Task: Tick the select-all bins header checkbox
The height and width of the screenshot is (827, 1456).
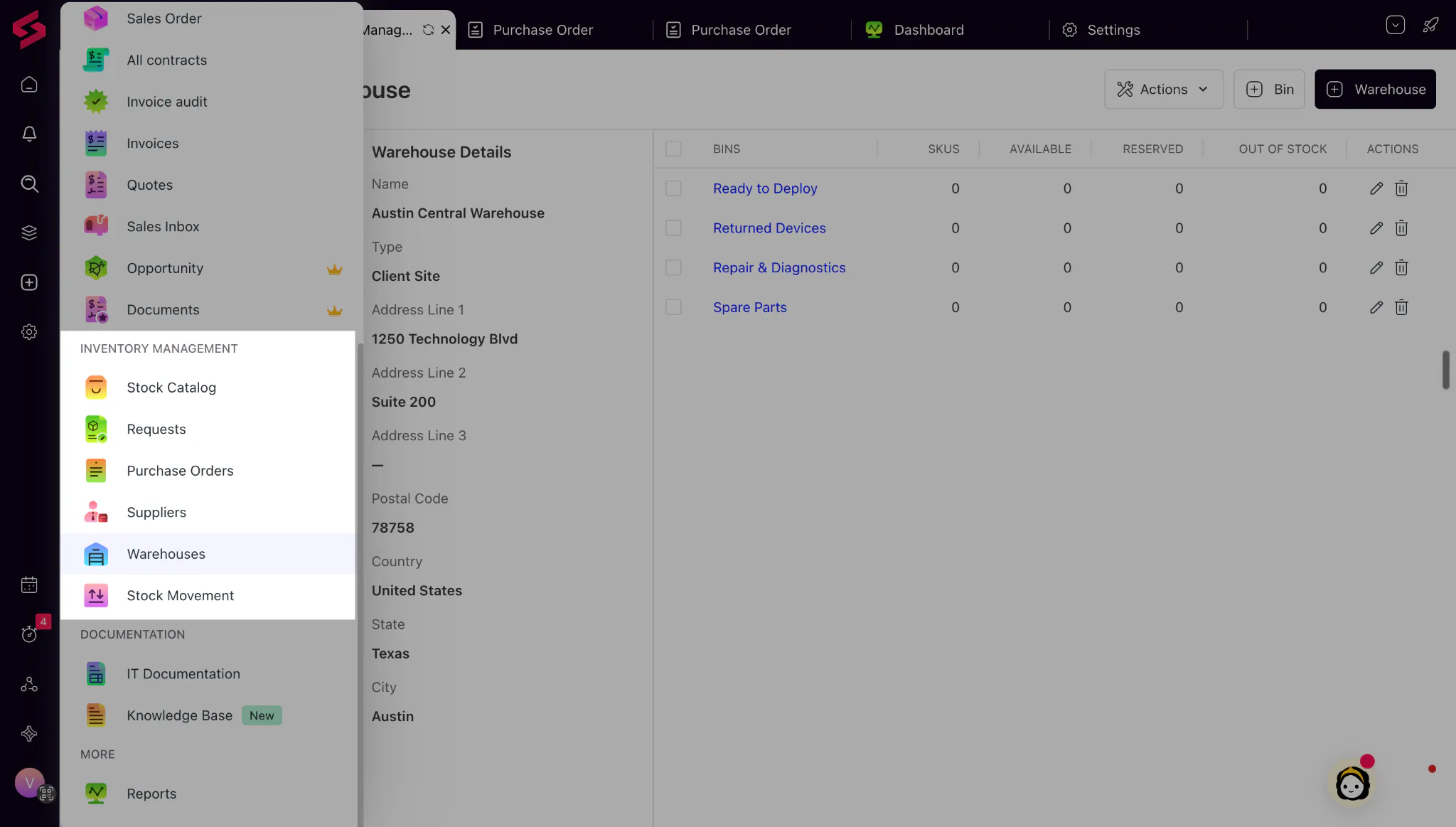Action: (x=673, y=149)
